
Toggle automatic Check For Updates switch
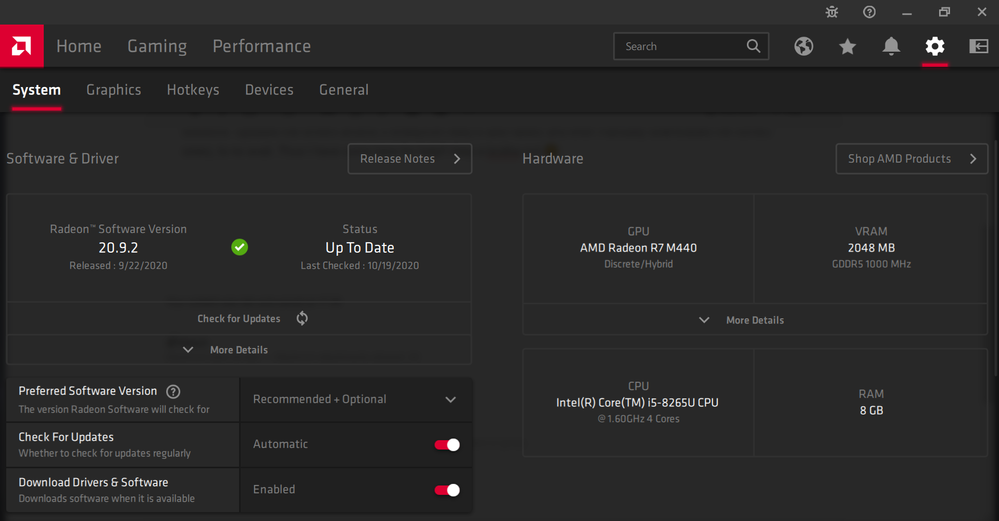[447, 445]
